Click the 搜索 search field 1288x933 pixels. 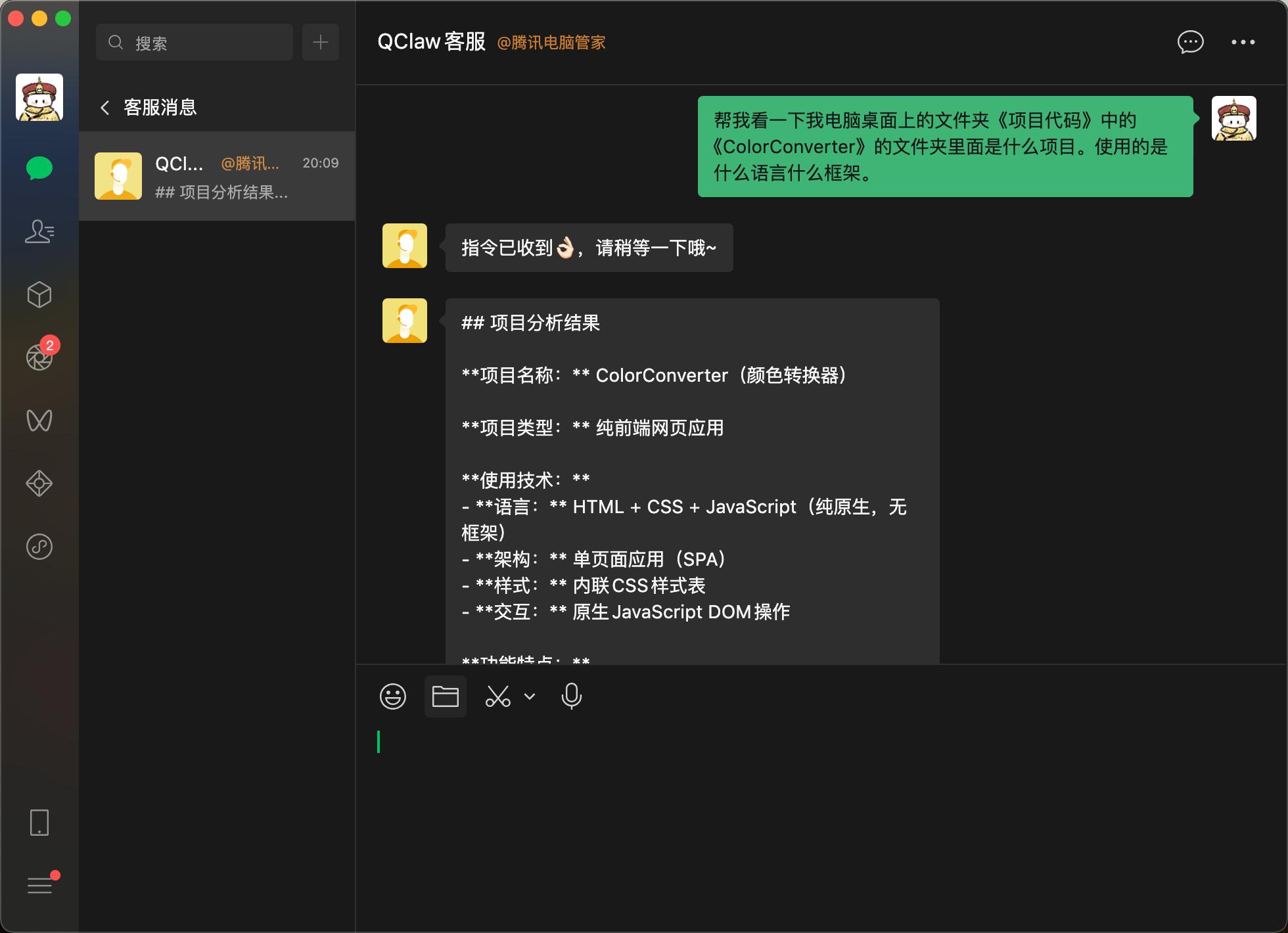click(x=195, y=43)
